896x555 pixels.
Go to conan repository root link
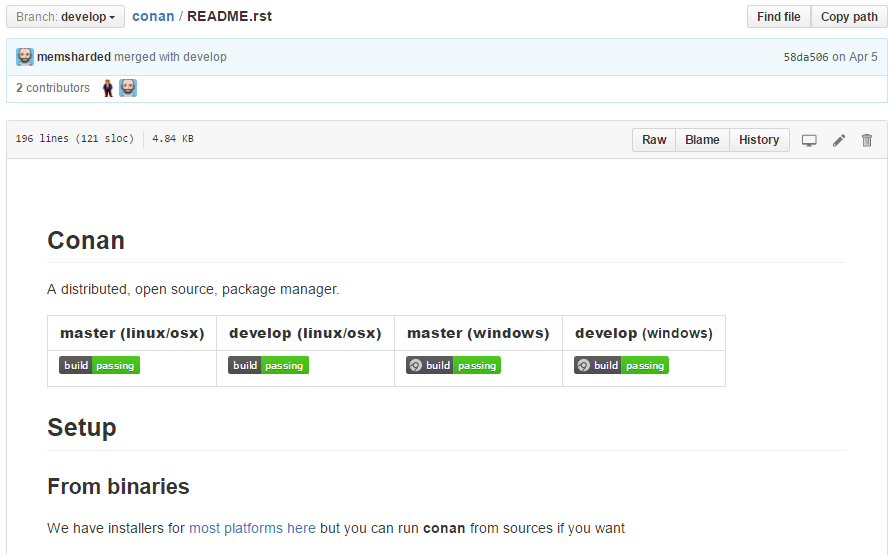[153, 17]
